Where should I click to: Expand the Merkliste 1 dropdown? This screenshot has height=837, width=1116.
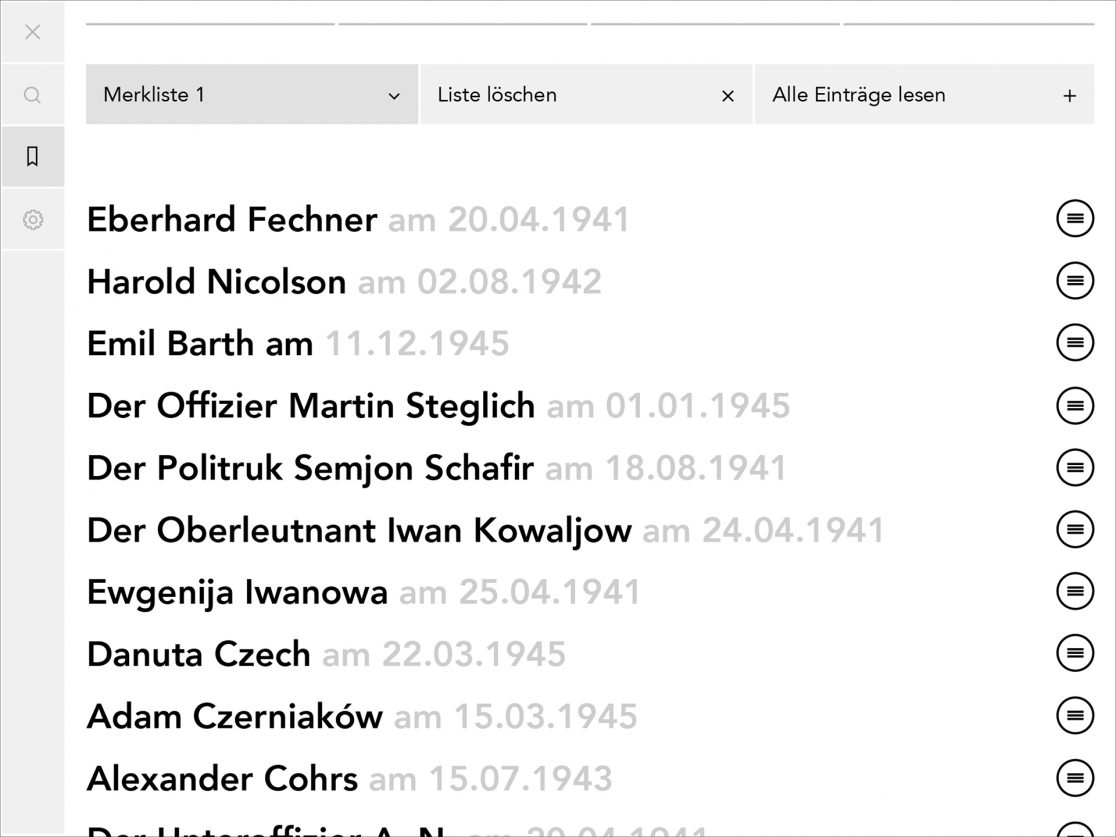tap(251, 95)
